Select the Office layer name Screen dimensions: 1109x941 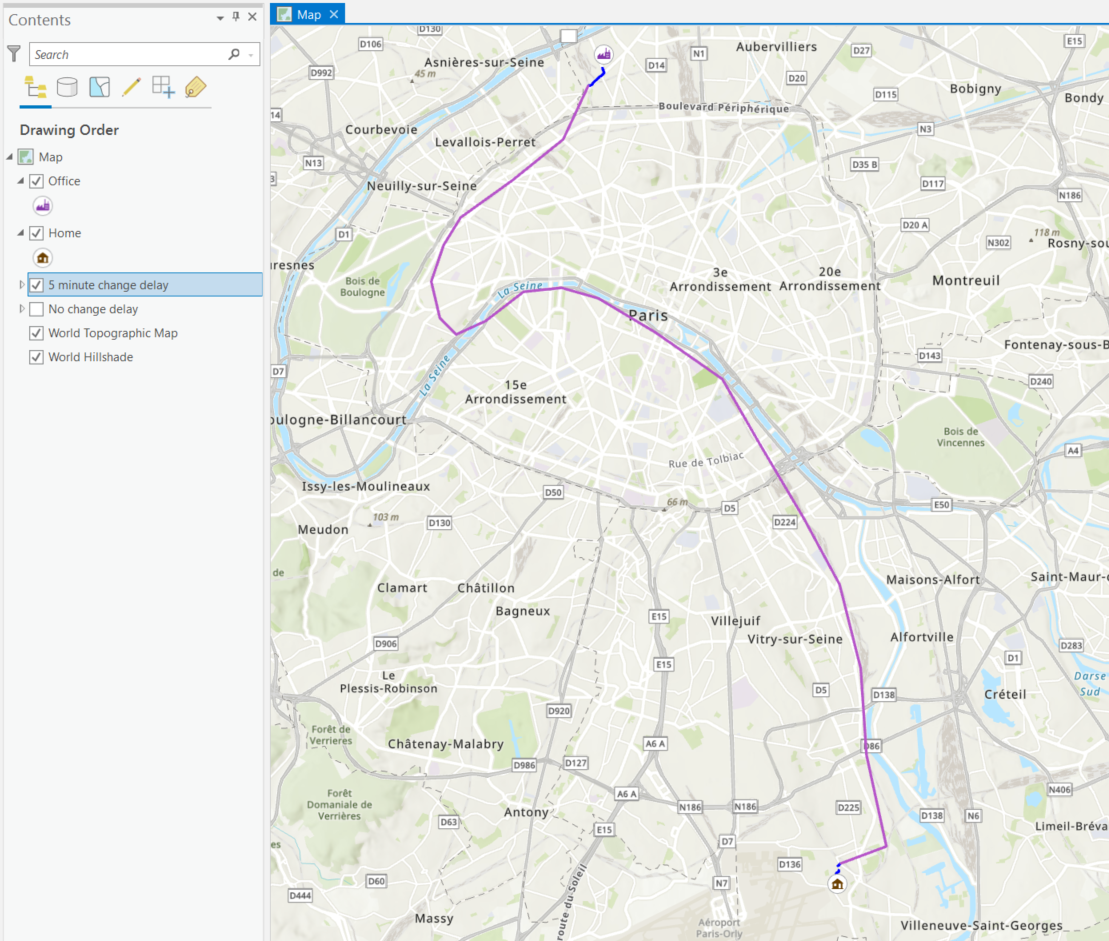[64, 181]
